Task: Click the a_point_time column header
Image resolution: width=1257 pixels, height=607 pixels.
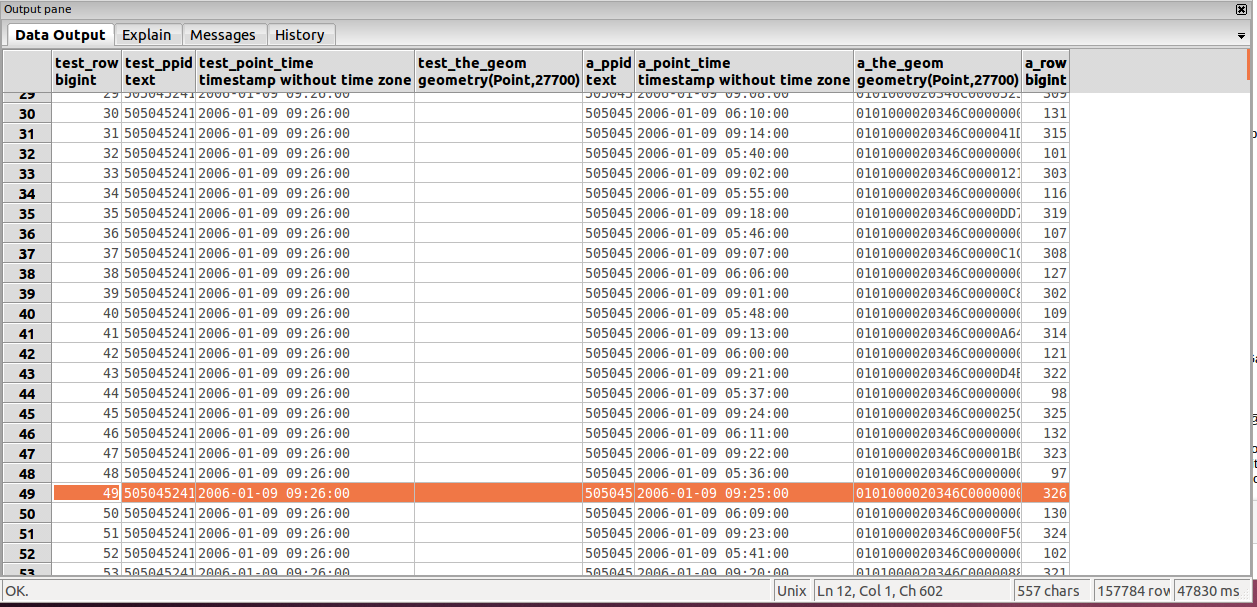Action: pos(744,71)
